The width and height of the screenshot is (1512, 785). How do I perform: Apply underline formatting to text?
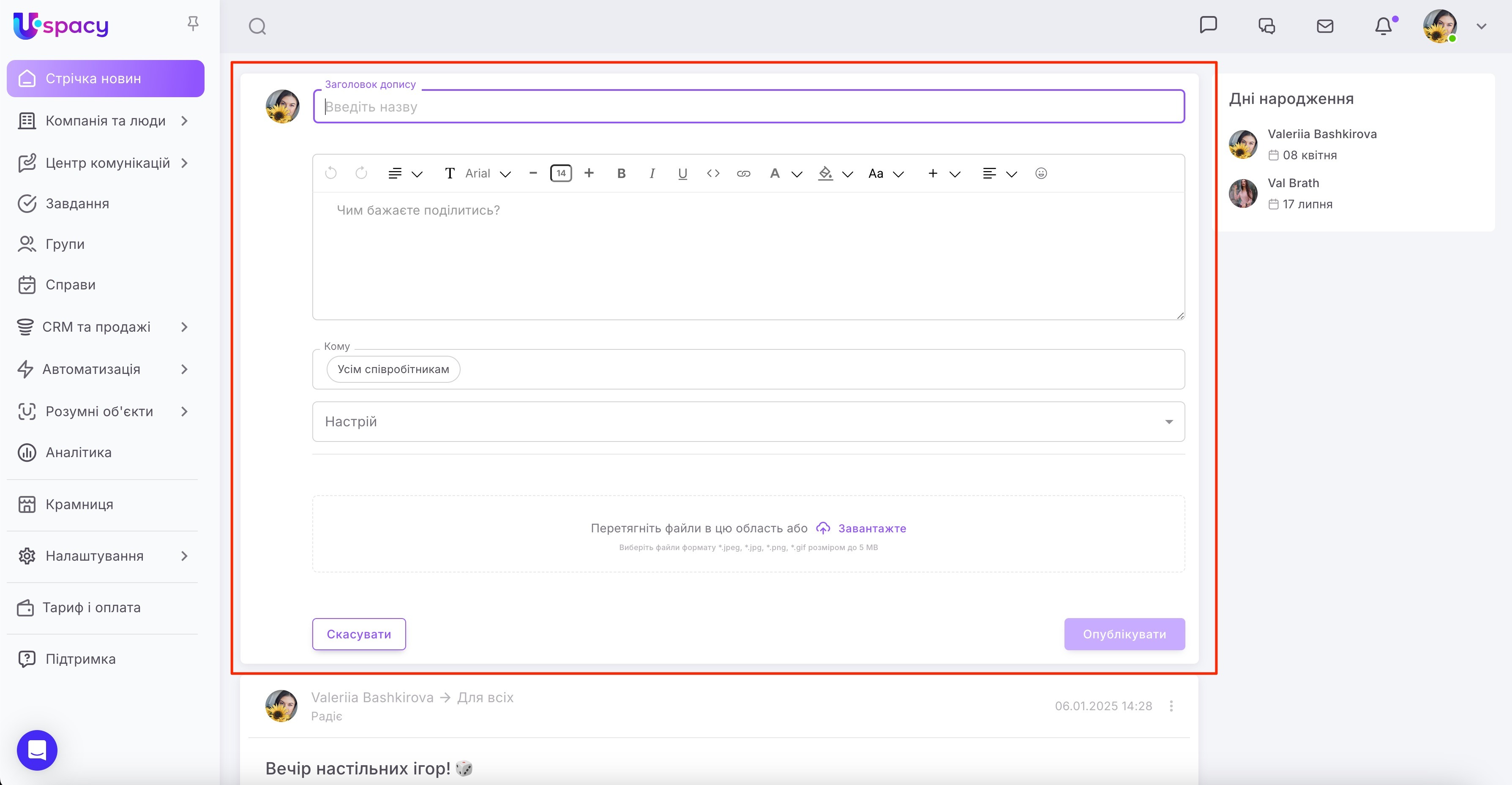coord(682,173)
